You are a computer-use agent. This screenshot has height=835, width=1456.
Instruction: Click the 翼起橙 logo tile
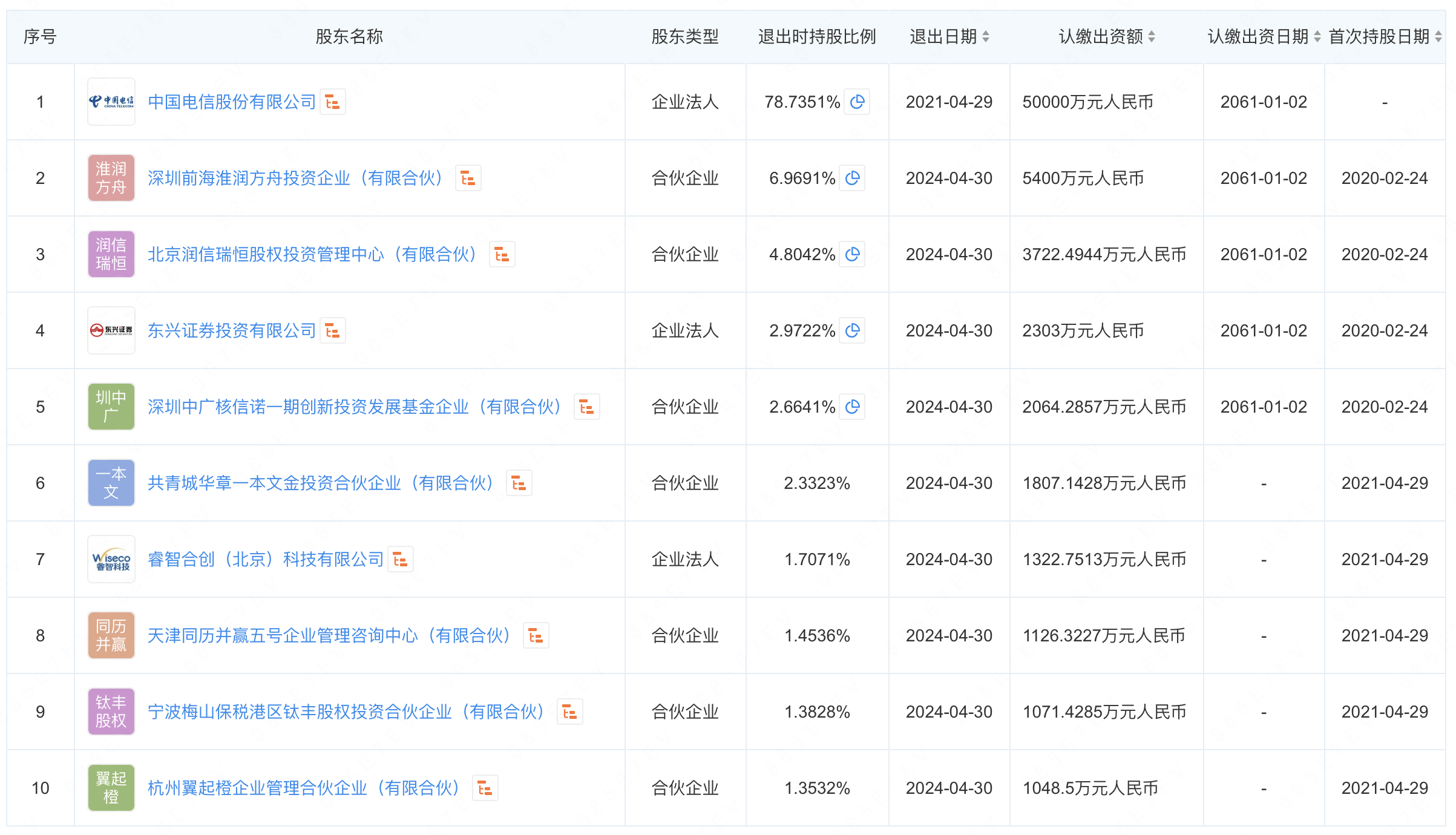[111, 788]
